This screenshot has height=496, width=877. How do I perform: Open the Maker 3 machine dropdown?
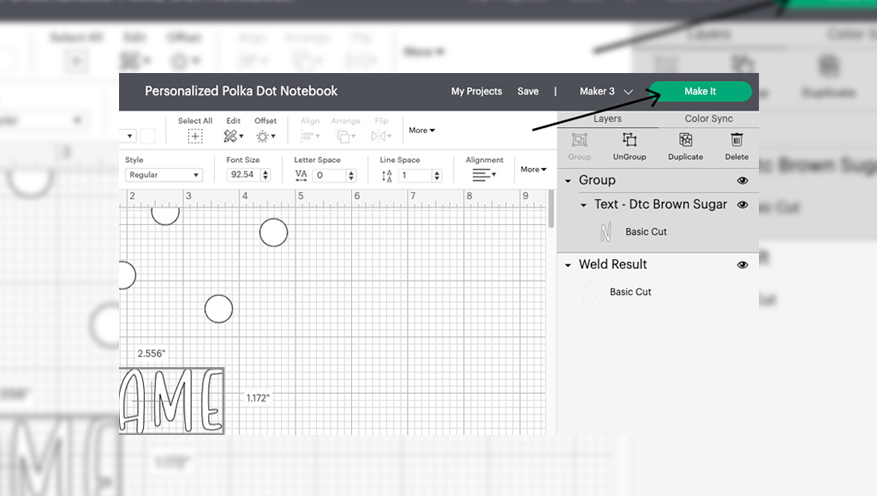(606, 91)
